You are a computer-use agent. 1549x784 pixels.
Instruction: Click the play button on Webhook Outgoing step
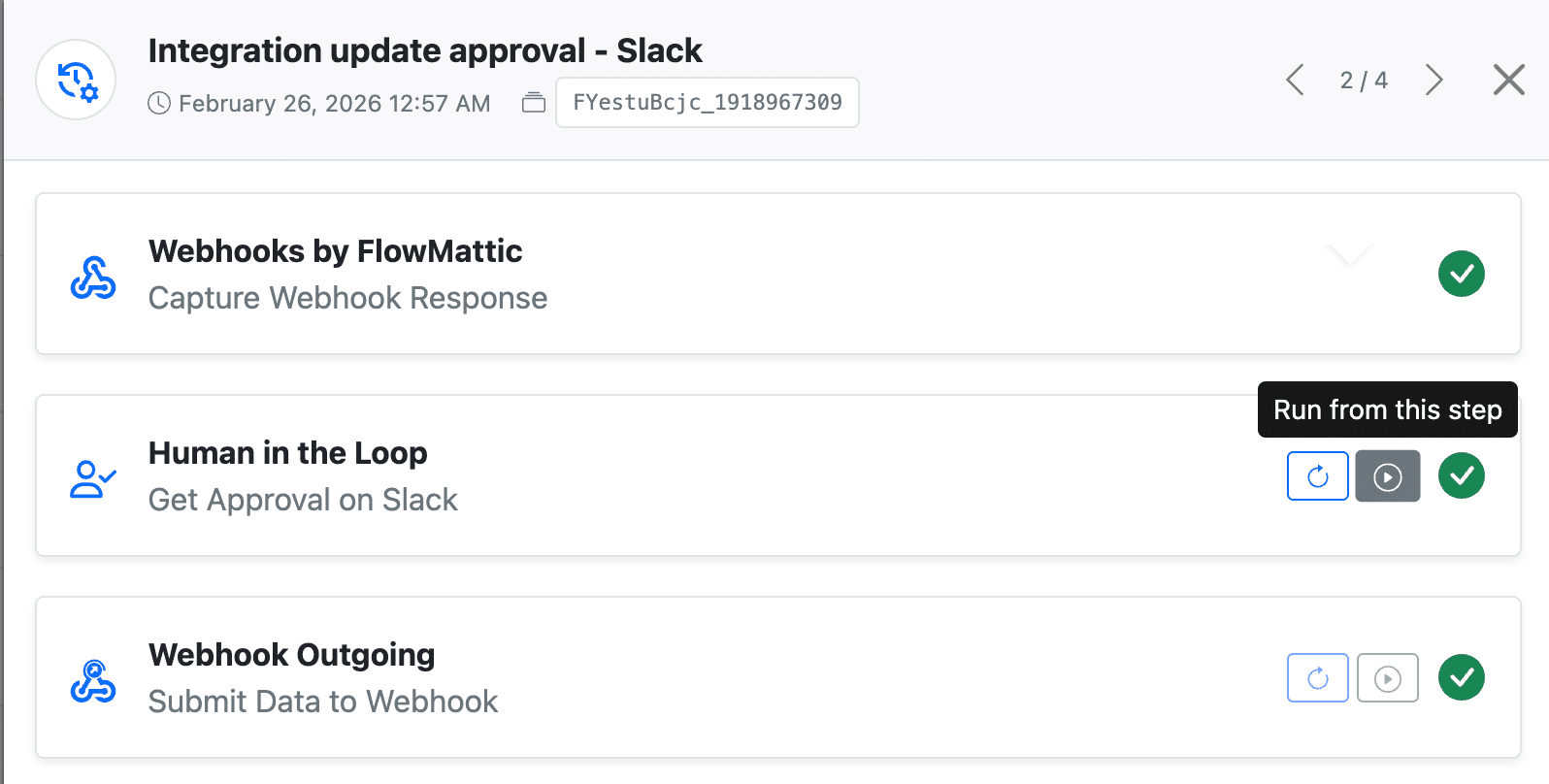pyautogui.click(x=1387, y=677)
